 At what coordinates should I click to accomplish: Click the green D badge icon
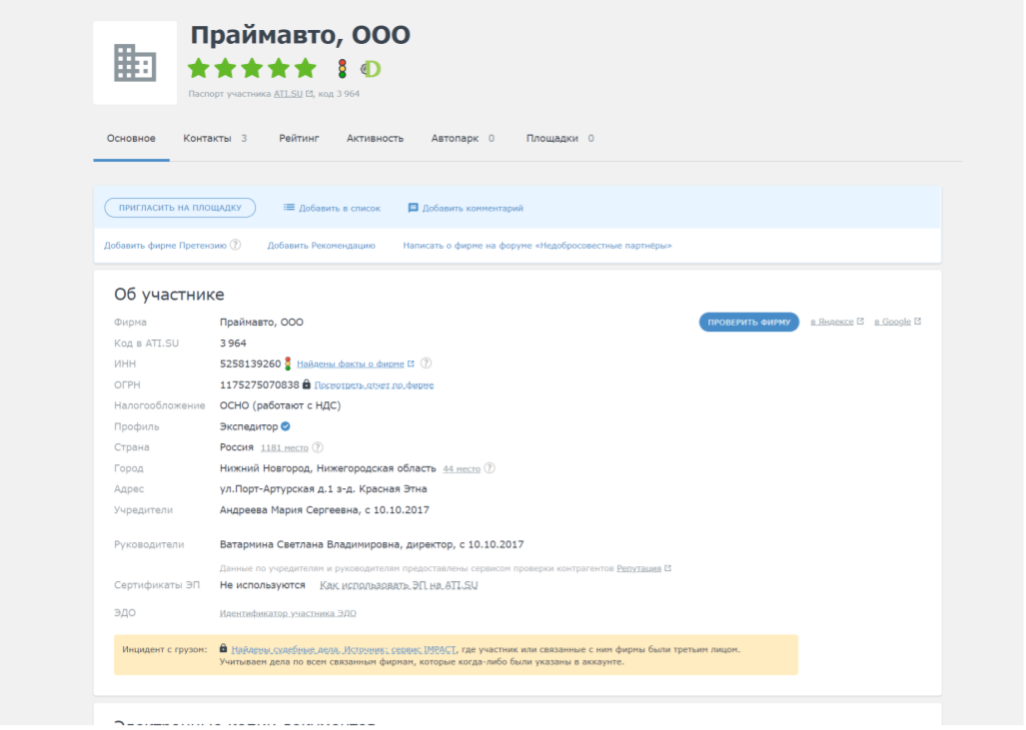tap(371, 68)
